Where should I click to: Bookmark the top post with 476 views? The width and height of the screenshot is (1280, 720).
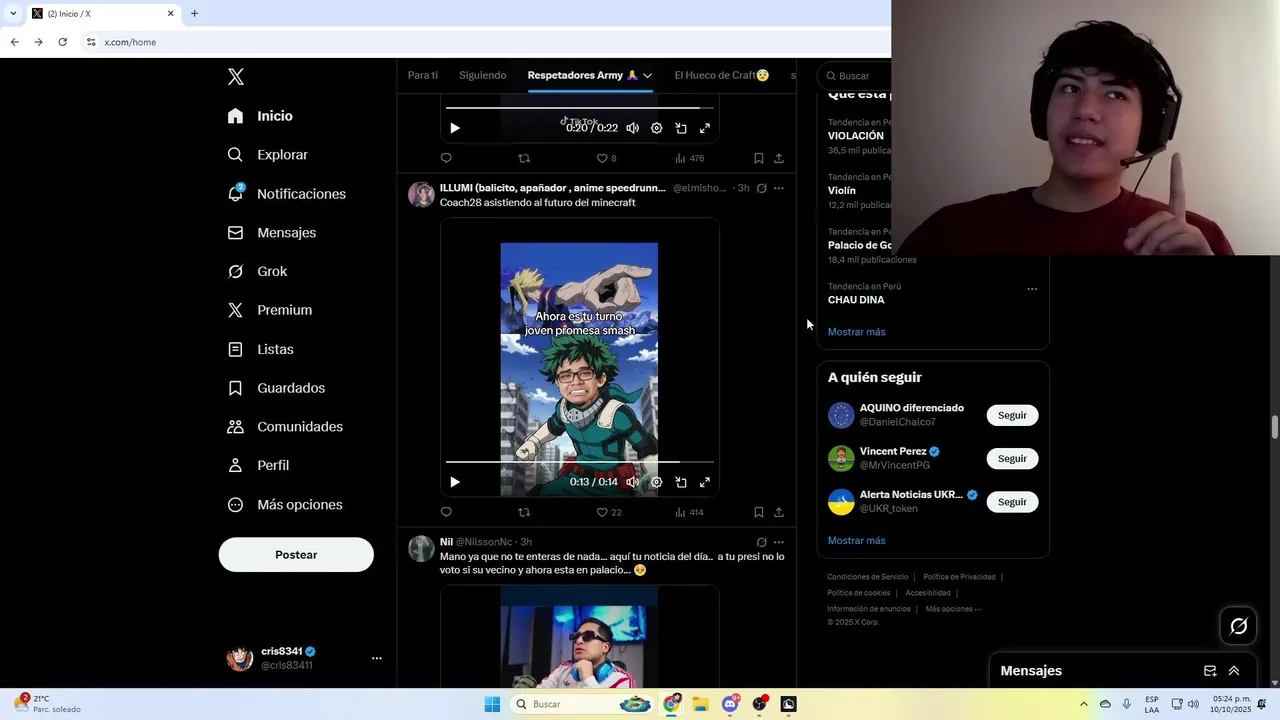[x=759, y=158]
